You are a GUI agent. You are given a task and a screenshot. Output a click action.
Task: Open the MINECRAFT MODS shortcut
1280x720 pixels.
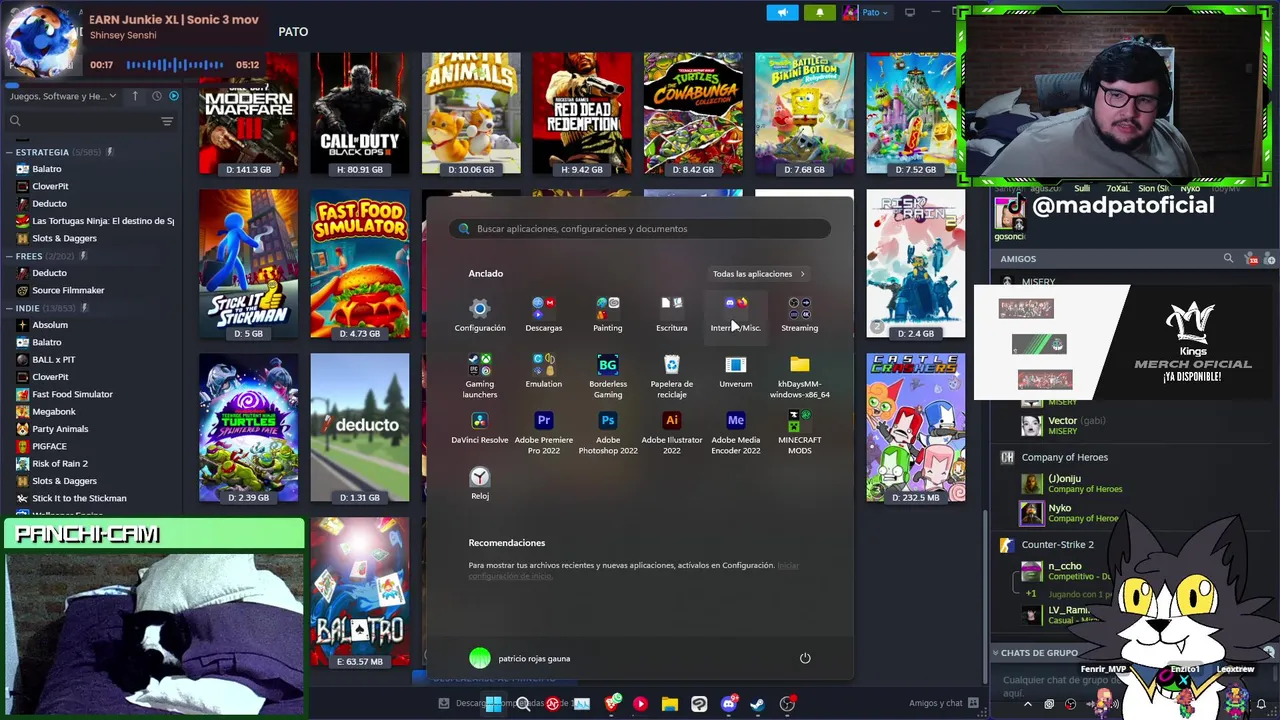click(799, 432)
